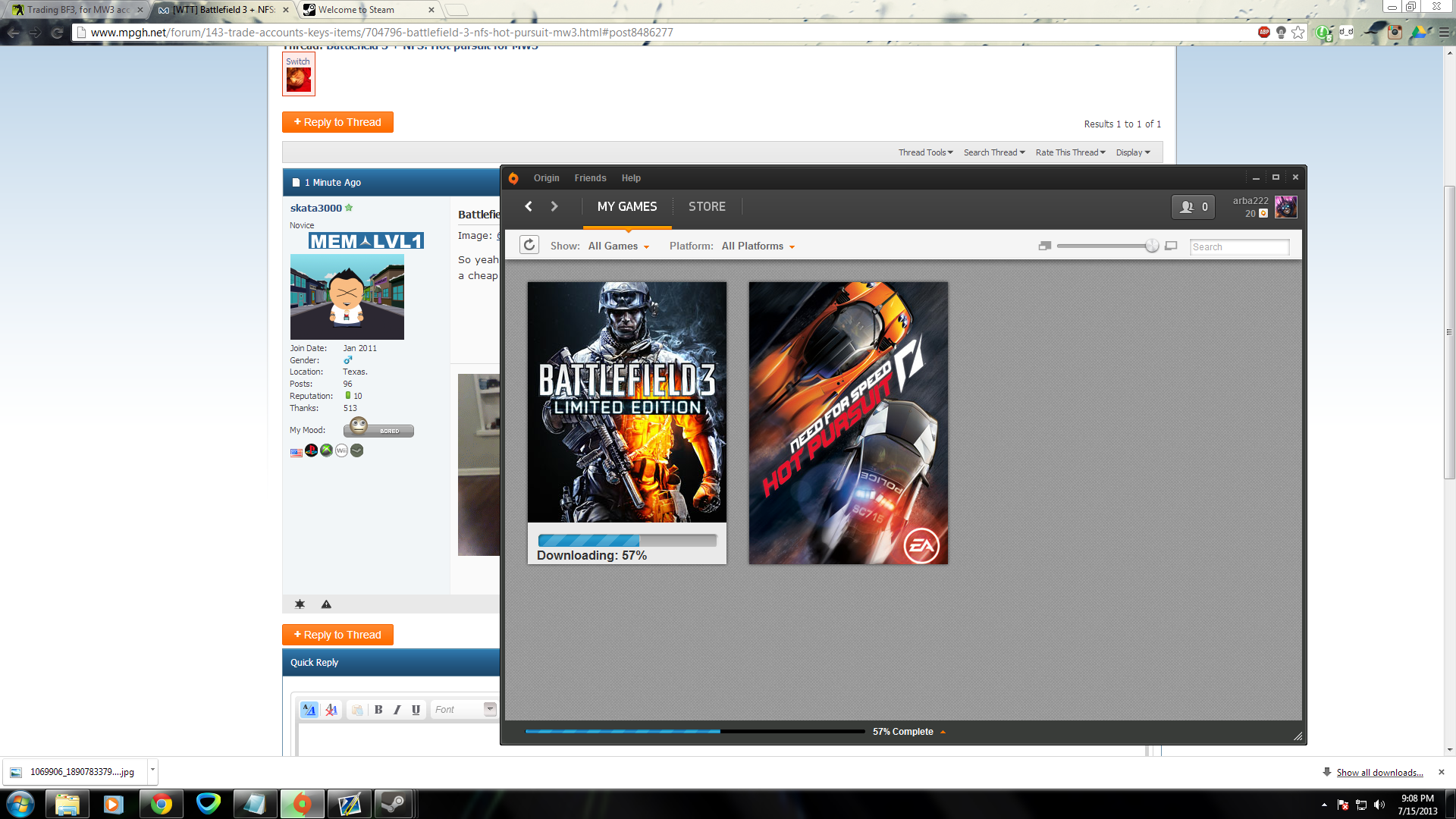Toggle bold formatting in Quick Reply
Viewport: 1456px width, 819px height.
point(378,710)
